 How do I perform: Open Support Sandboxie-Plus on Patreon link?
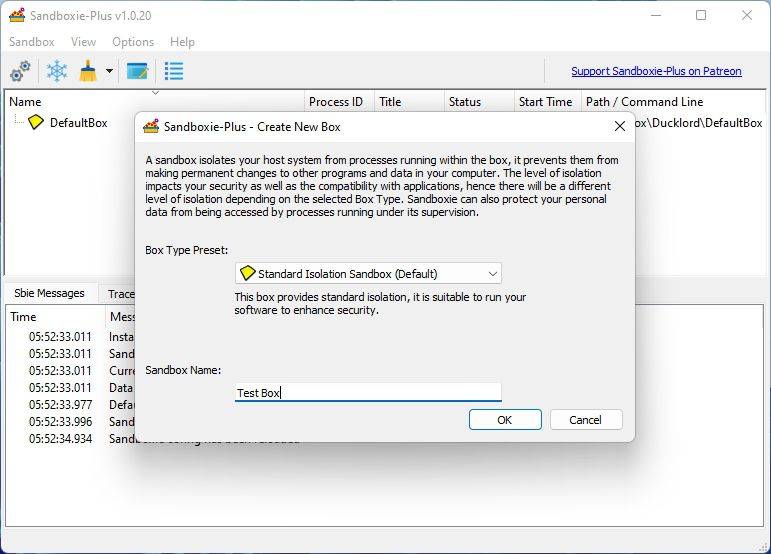[656, 71]
